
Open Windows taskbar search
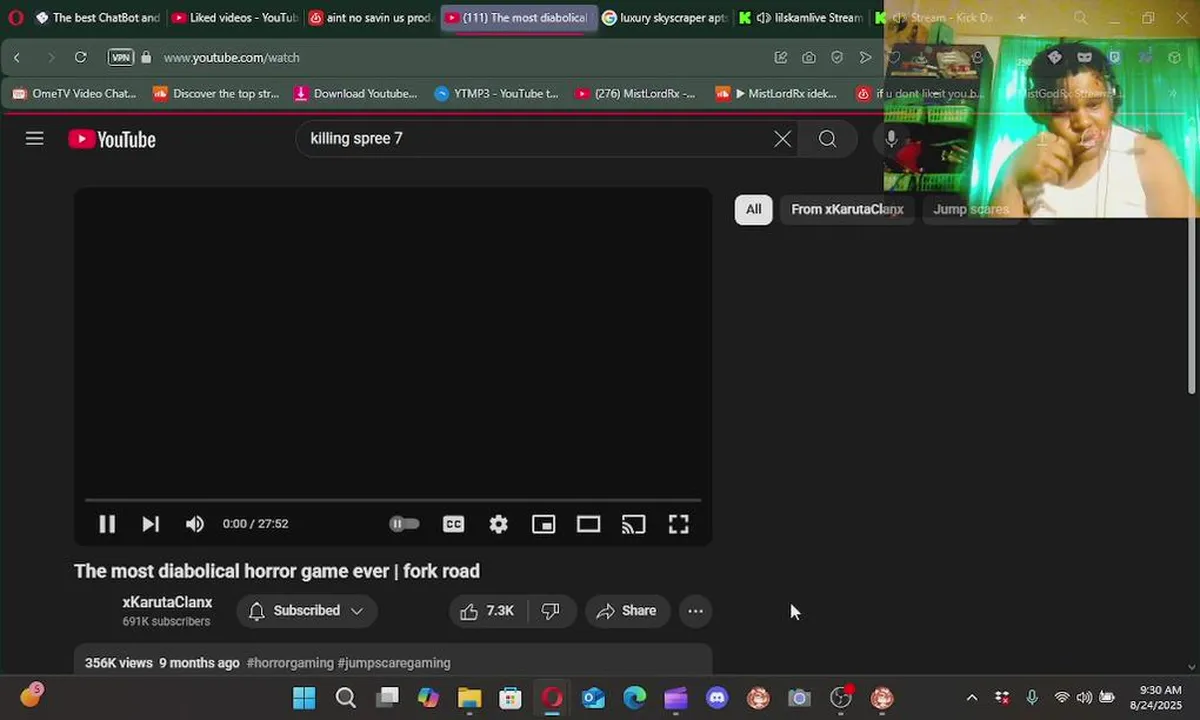pyautogui.click(x=345, y=698)
